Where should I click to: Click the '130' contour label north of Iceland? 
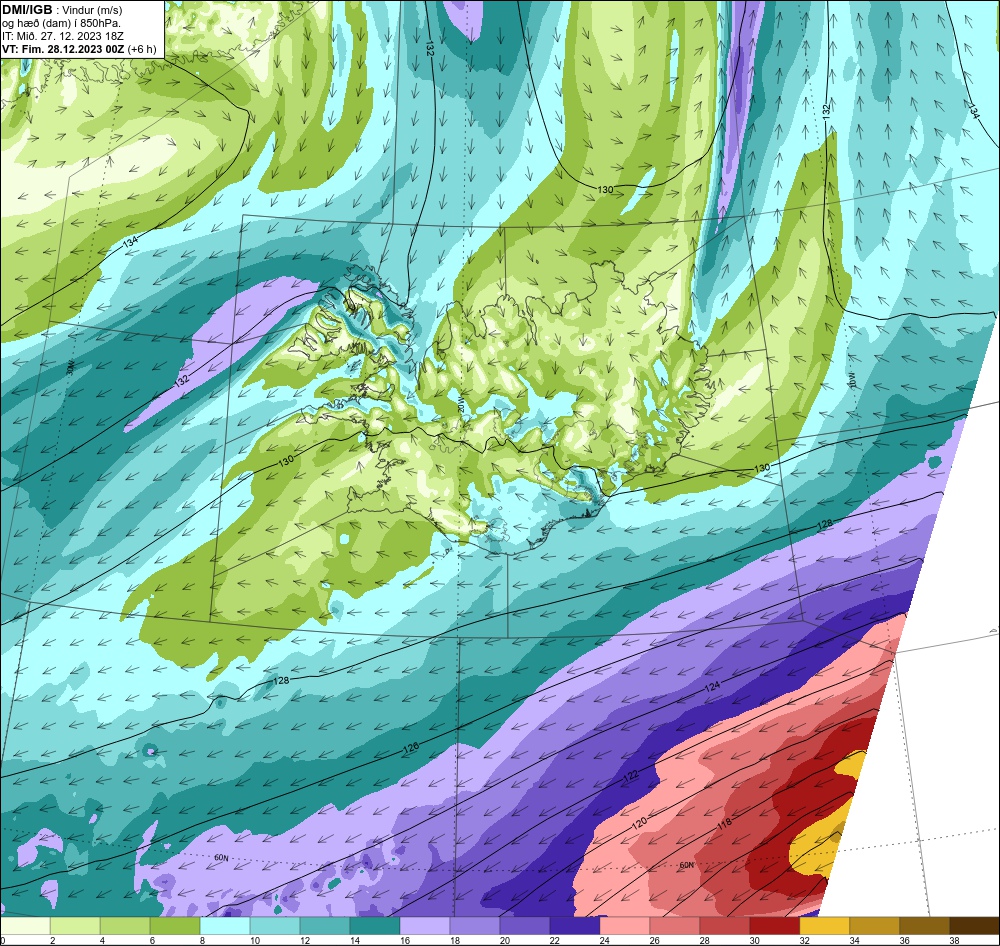(x=605, y=189)
